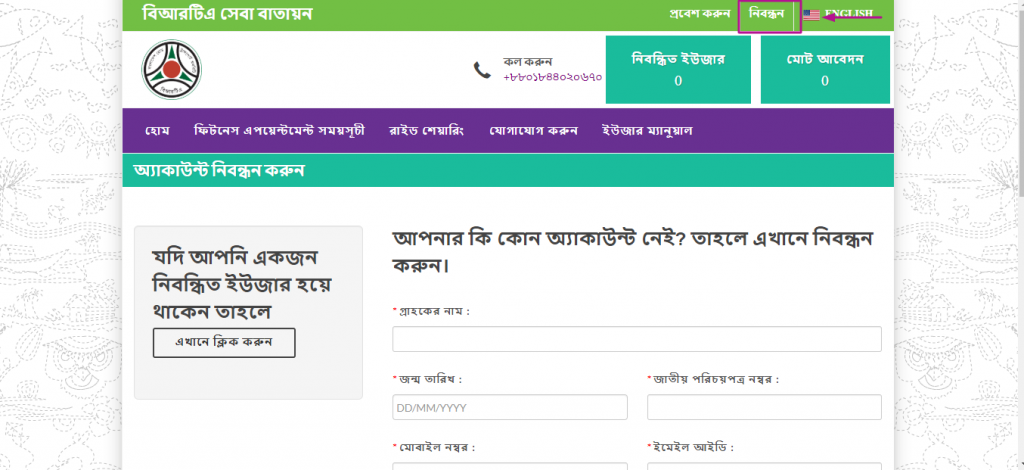
Task: Open ইউজার ম্যানুয়াল menu item
Action: point(647,131)
